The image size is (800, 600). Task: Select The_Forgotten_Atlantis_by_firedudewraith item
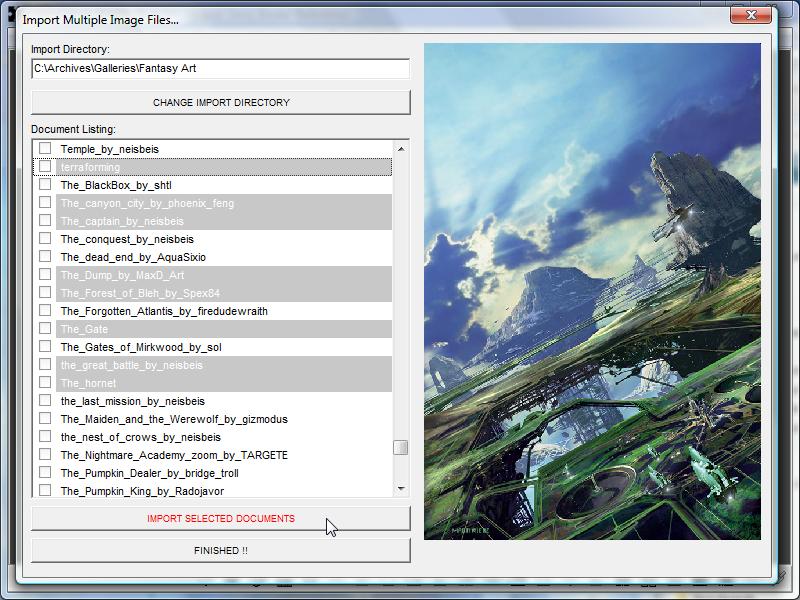[x=164, y=311]
